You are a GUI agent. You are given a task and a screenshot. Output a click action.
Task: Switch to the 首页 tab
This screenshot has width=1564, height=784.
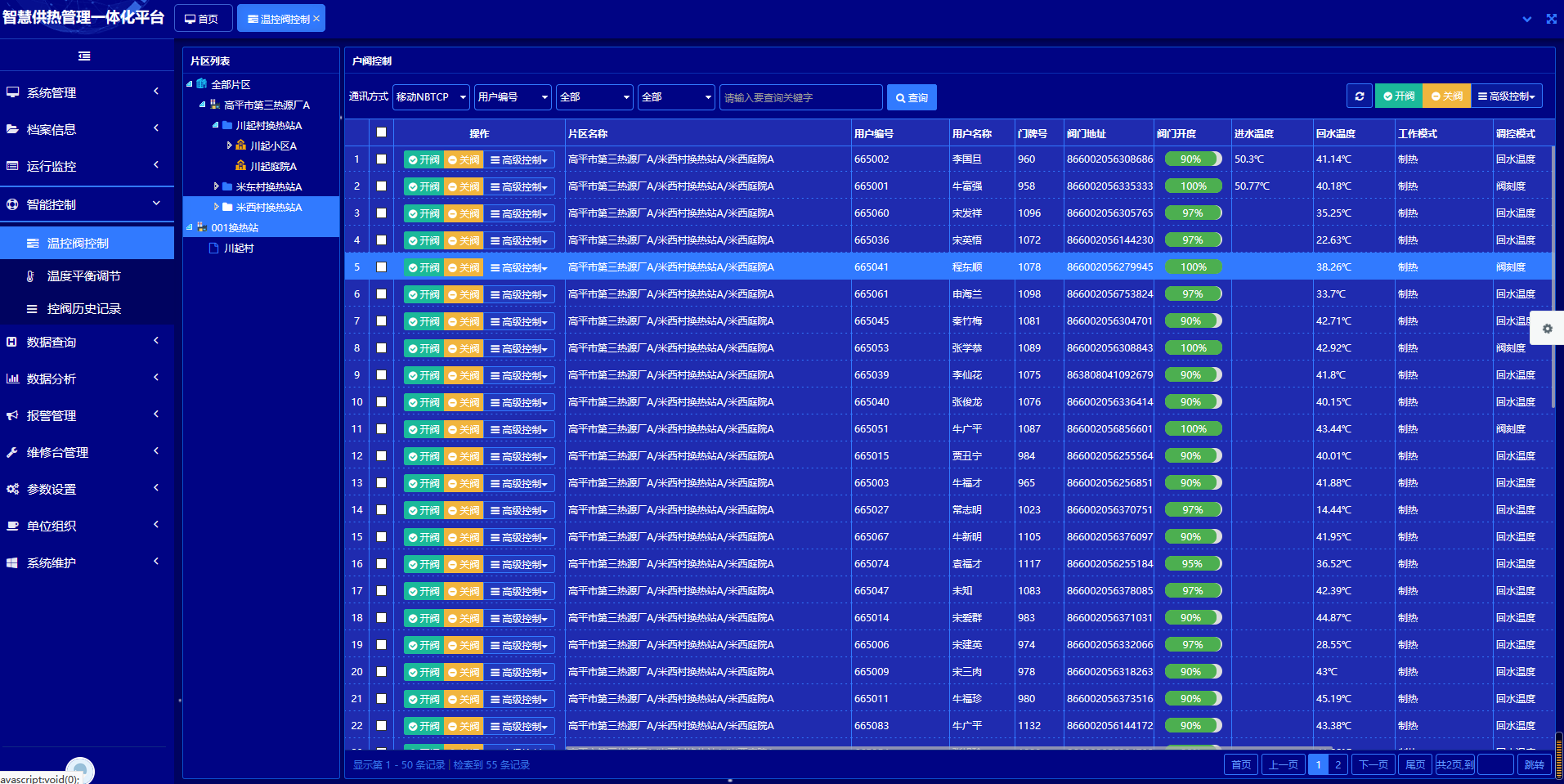pos(202,19)
